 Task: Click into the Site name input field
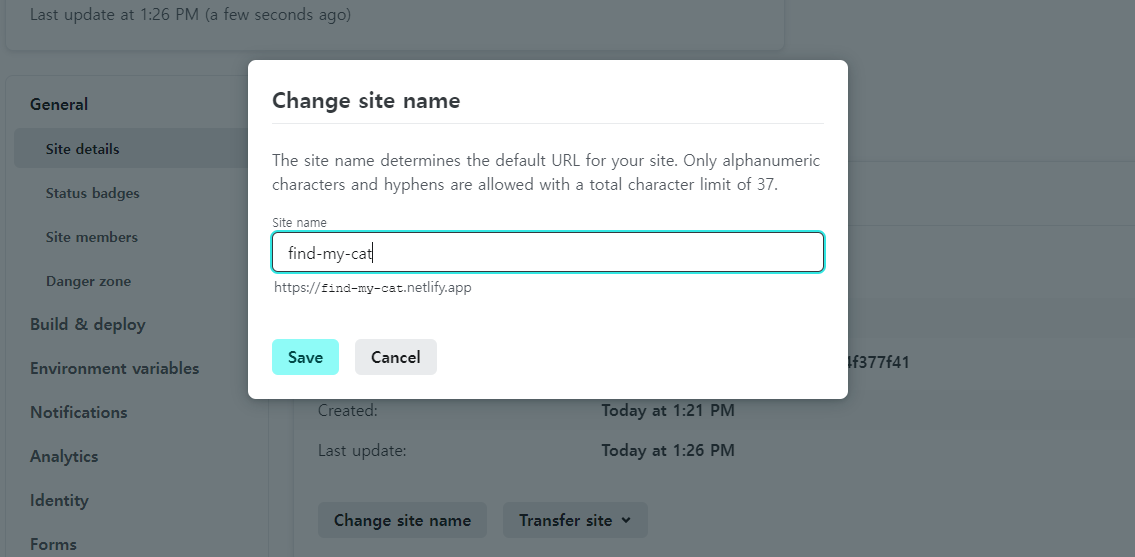pos(548,252)
